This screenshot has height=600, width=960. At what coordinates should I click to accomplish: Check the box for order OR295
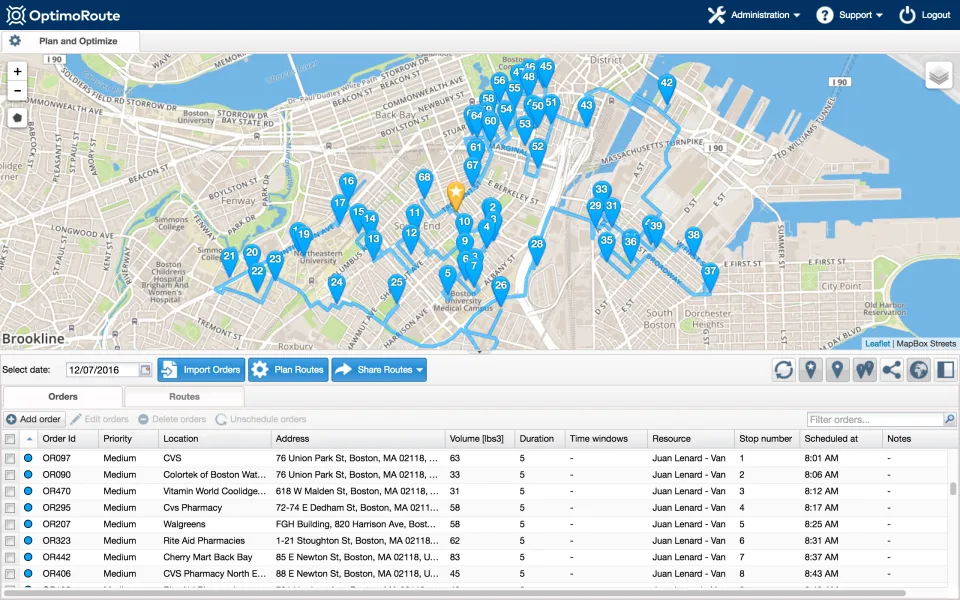coord(10,508)
